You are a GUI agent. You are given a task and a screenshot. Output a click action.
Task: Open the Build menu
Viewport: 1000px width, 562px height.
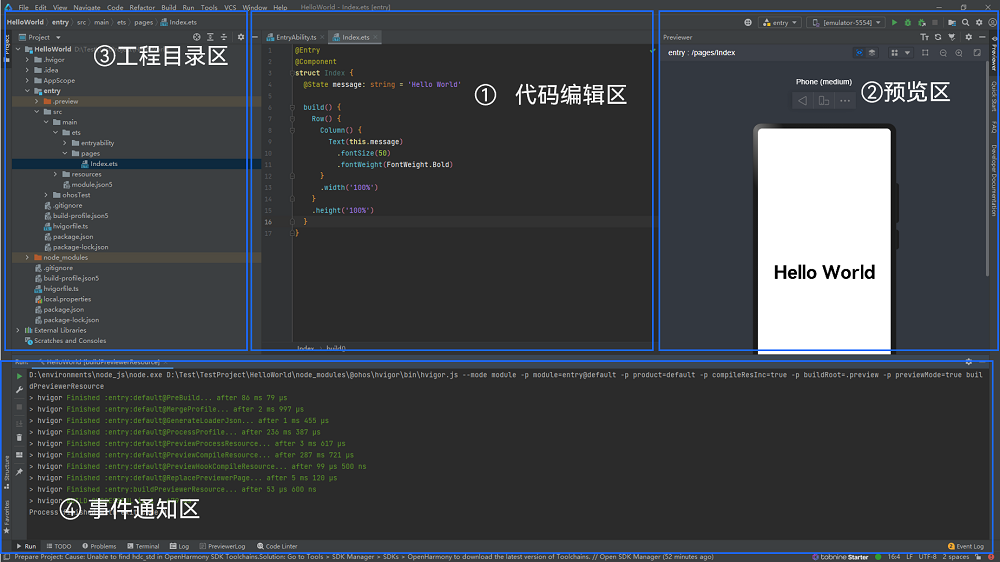pyautogui.click(x=168, y=8)
